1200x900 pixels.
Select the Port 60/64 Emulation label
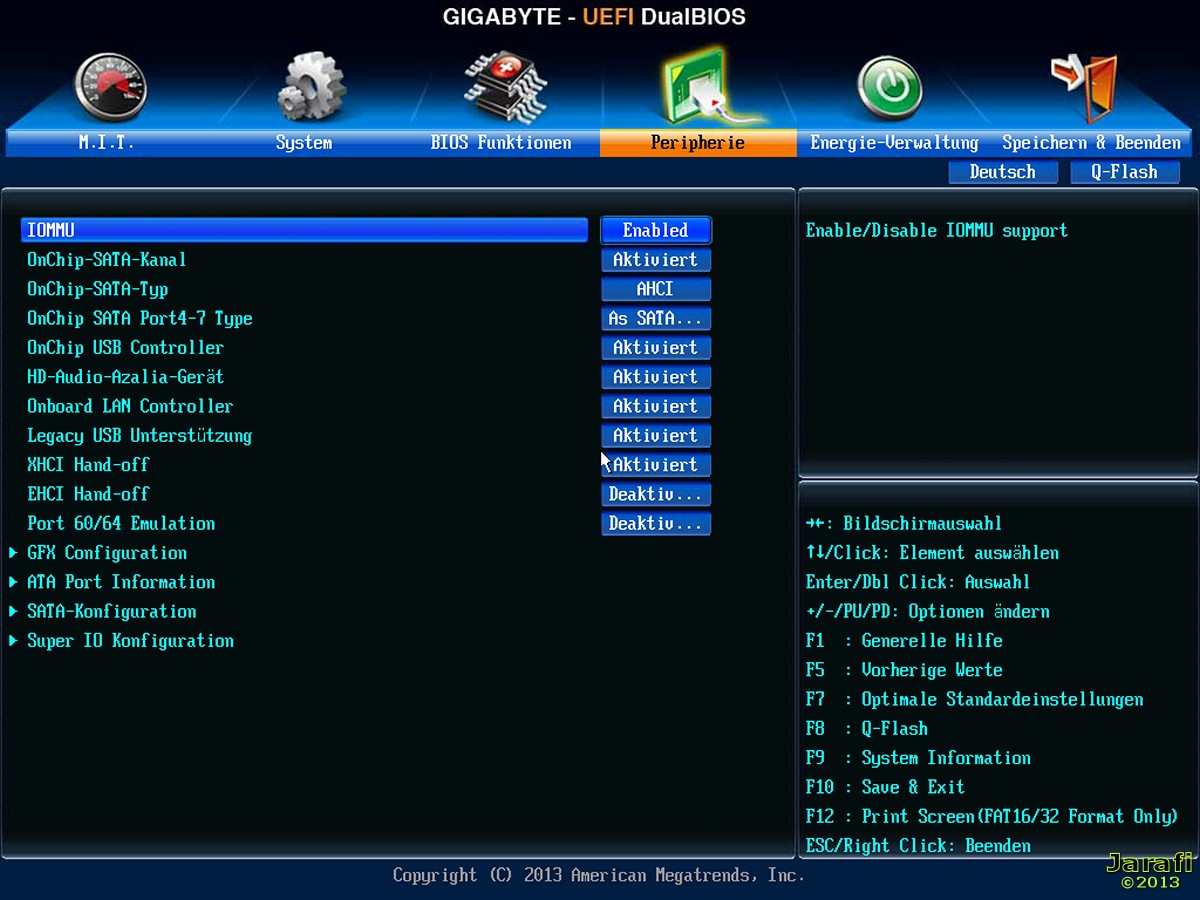121,523
